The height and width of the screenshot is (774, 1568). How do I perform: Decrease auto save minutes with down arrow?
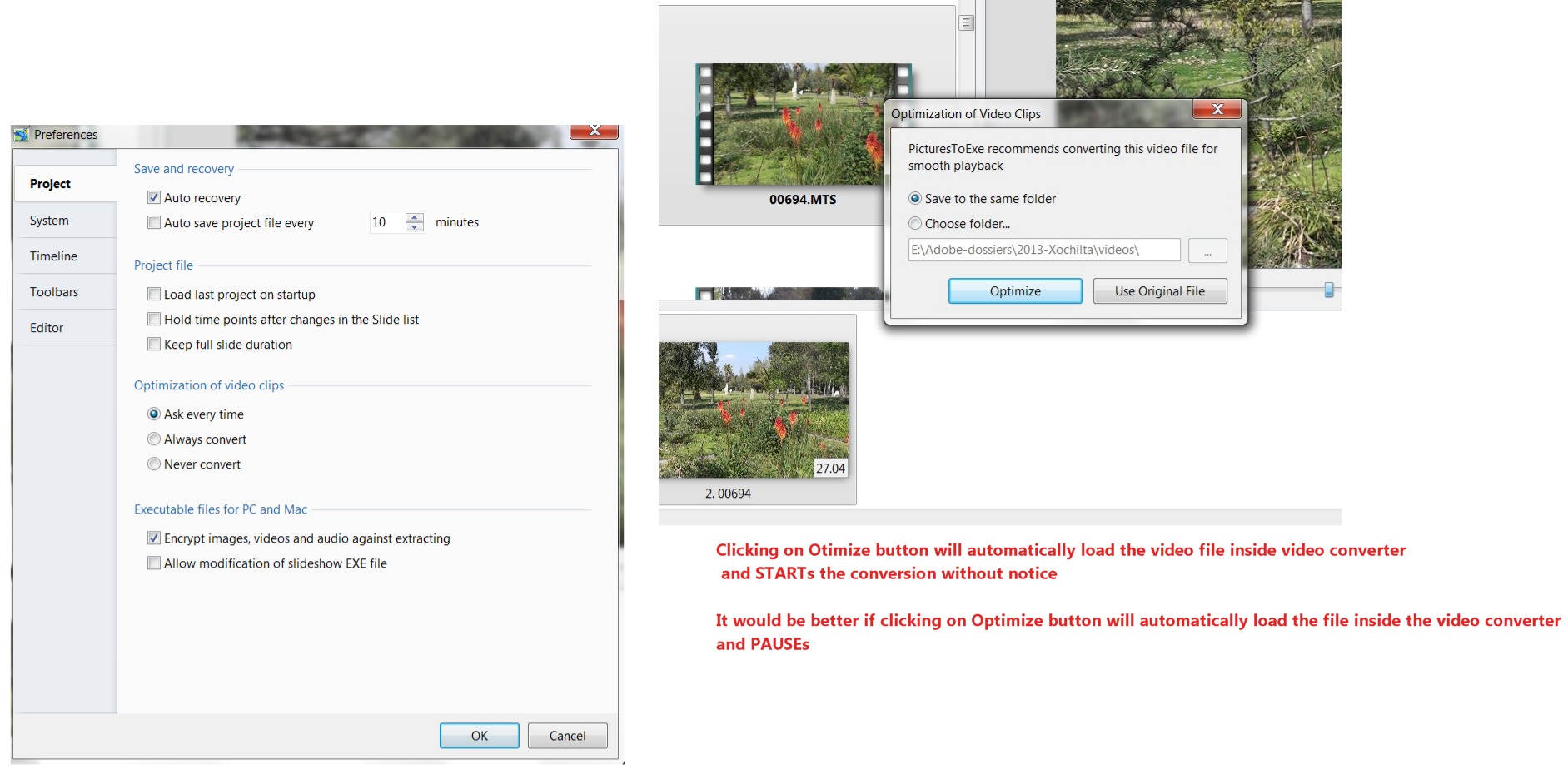click(415, 227)
